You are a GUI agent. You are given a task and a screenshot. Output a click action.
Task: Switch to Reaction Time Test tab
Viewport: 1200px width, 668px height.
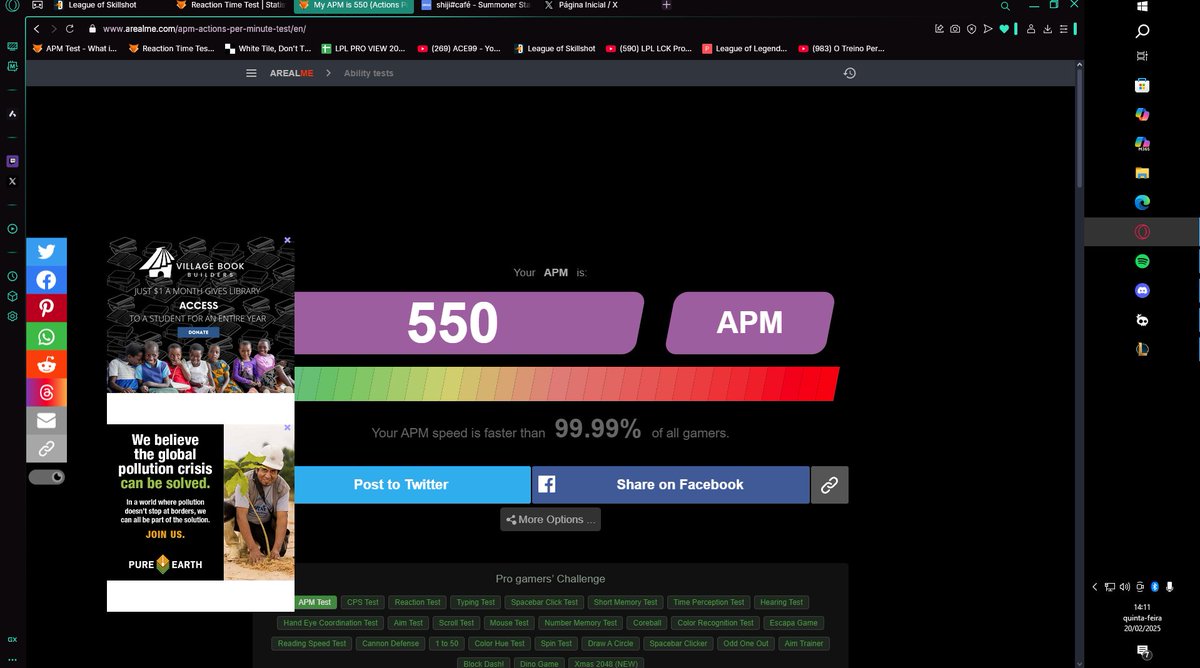click(x=229, y=5)
